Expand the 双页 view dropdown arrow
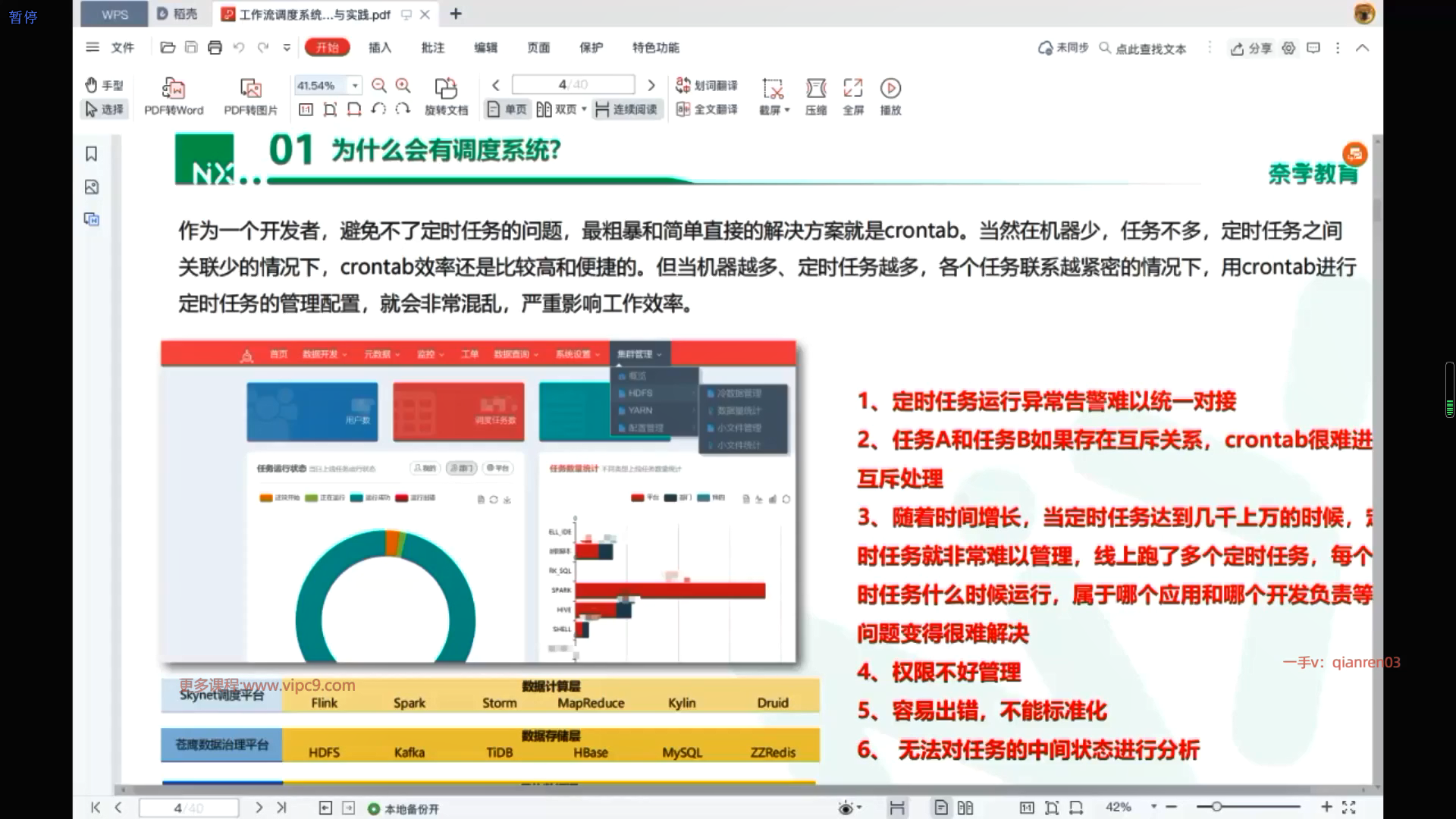This screenshot has height=819, width=1456. [x=584, y=110]
